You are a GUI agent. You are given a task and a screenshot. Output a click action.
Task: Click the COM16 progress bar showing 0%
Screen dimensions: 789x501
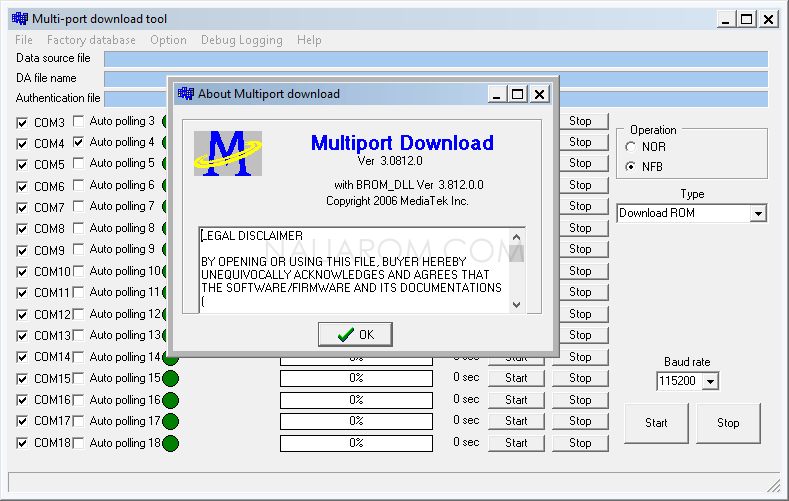(356, 400)
